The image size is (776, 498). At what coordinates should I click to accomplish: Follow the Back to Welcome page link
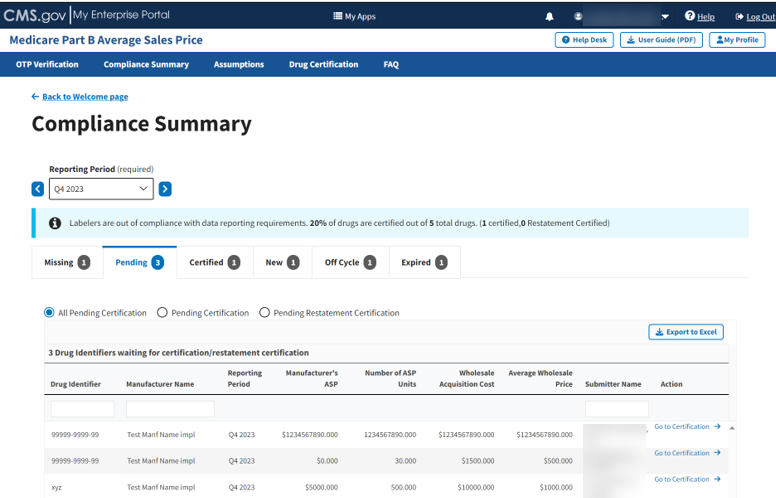coord(84,97)
